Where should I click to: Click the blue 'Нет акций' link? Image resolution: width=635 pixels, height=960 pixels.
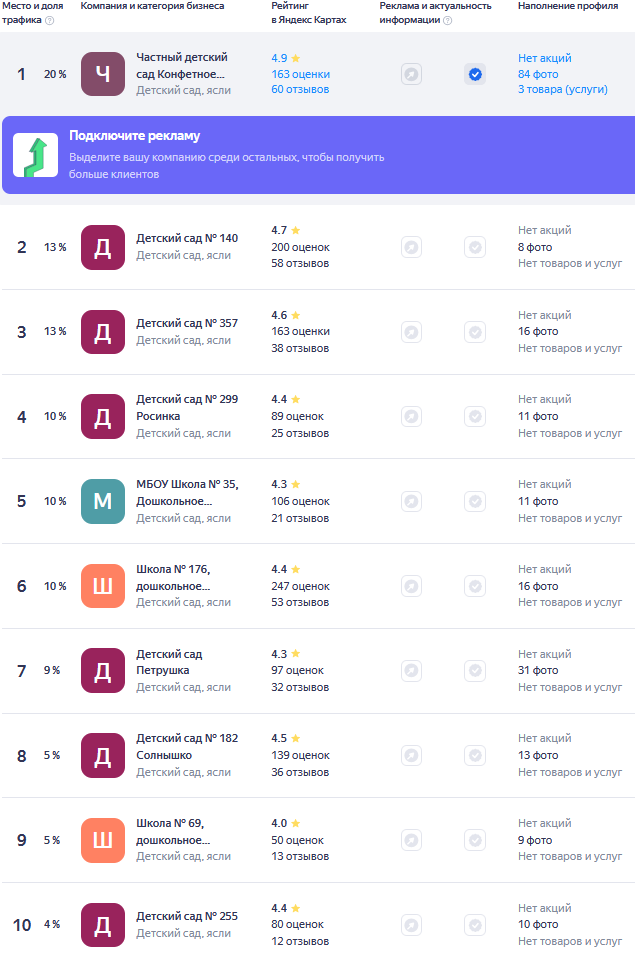544,58
